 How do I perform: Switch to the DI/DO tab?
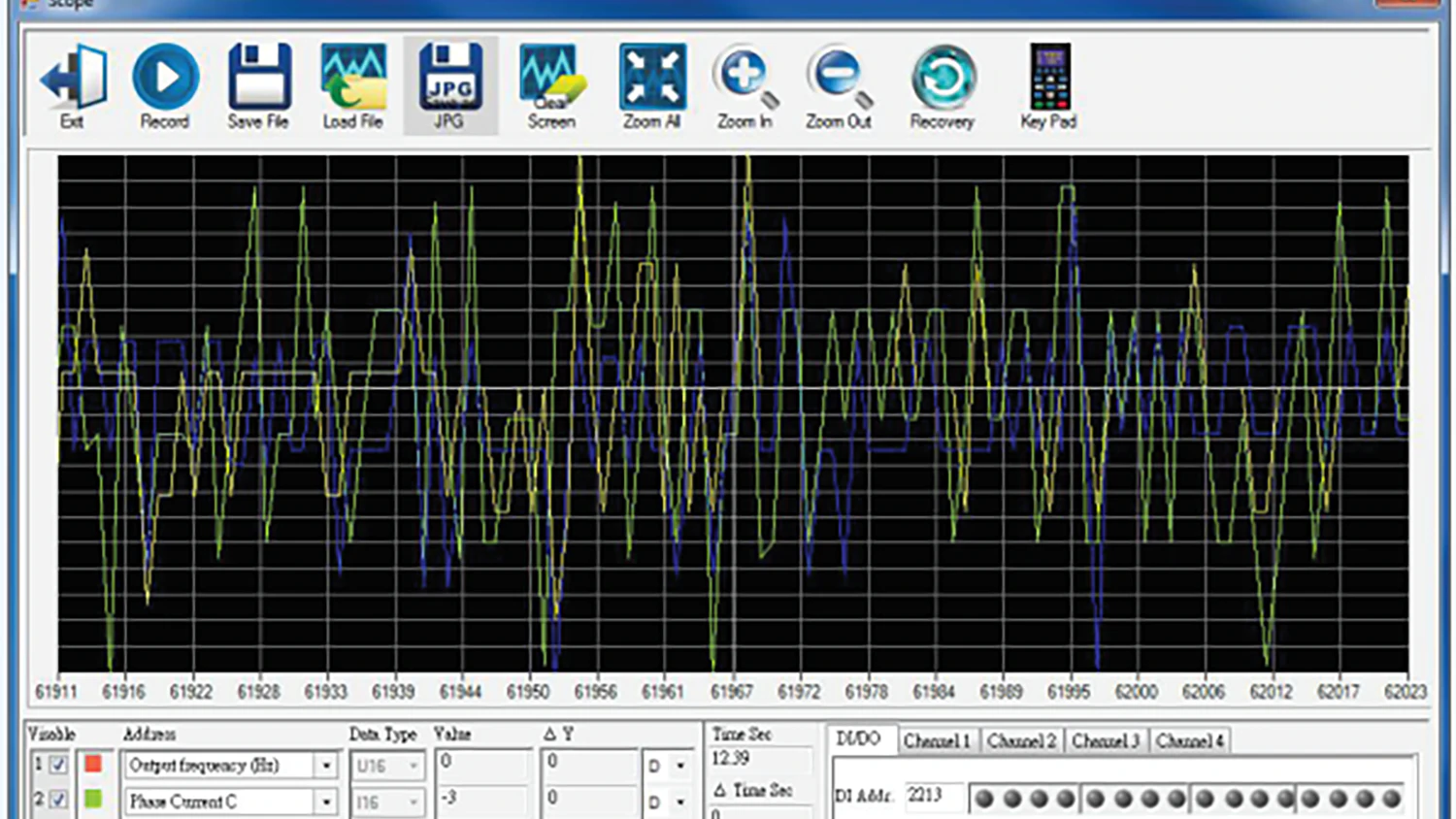(x=860, y=739)
